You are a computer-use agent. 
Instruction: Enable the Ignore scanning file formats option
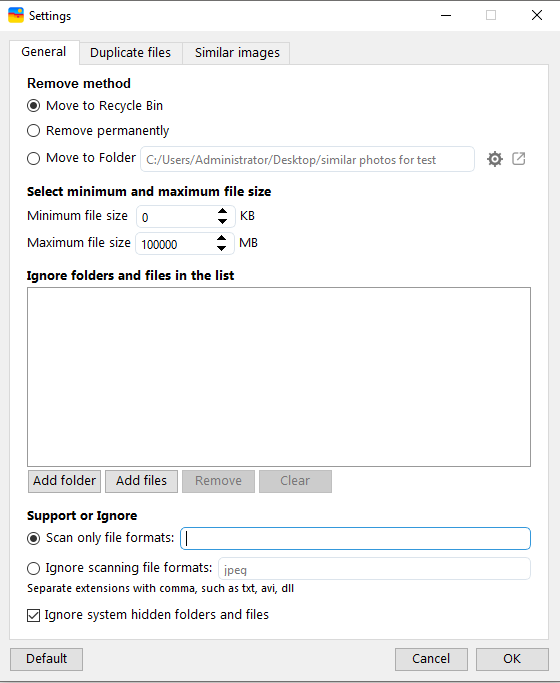(x=34, y=568)
